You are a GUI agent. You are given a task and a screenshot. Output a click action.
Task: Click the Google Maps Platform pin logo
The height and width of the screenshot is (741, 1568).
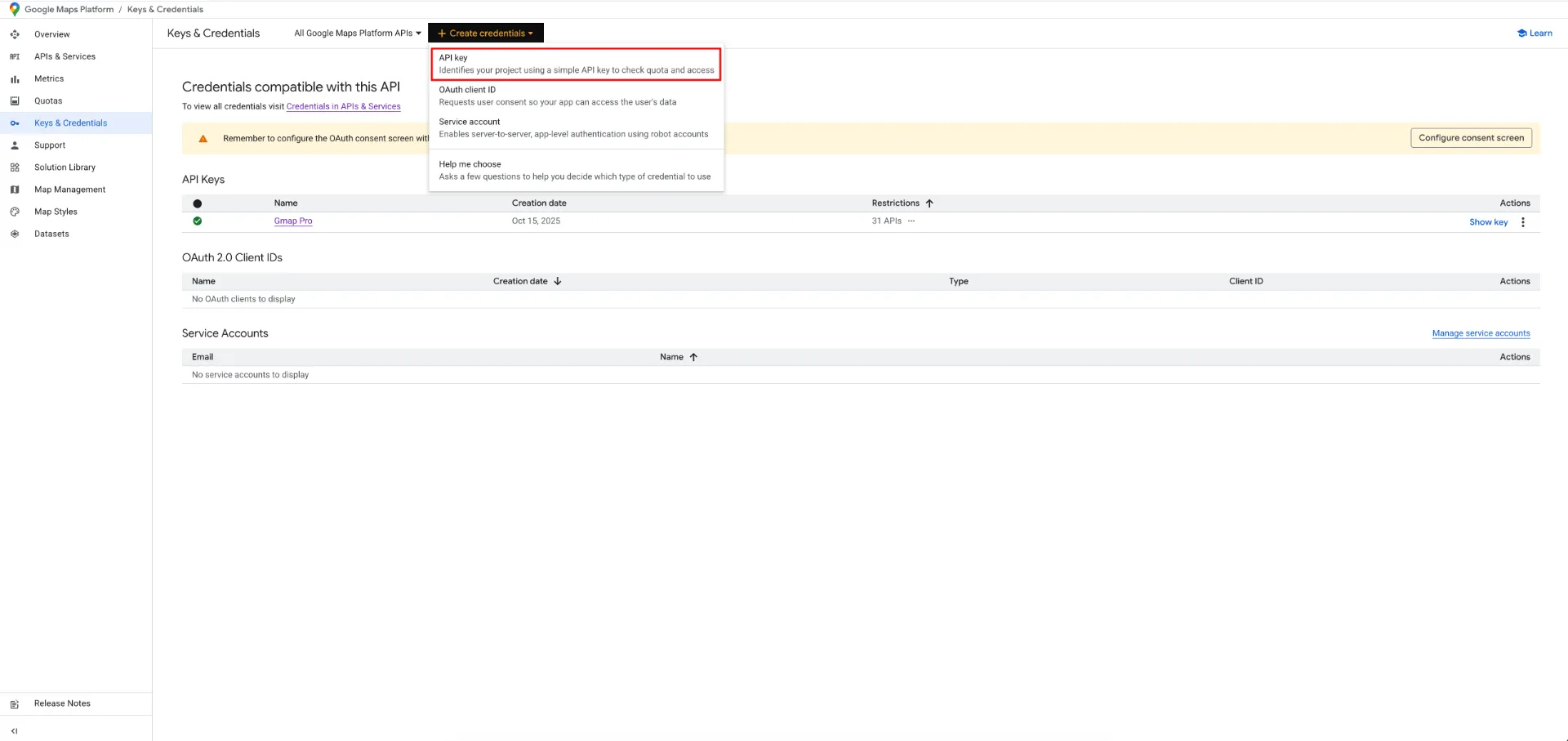point(14,9)
